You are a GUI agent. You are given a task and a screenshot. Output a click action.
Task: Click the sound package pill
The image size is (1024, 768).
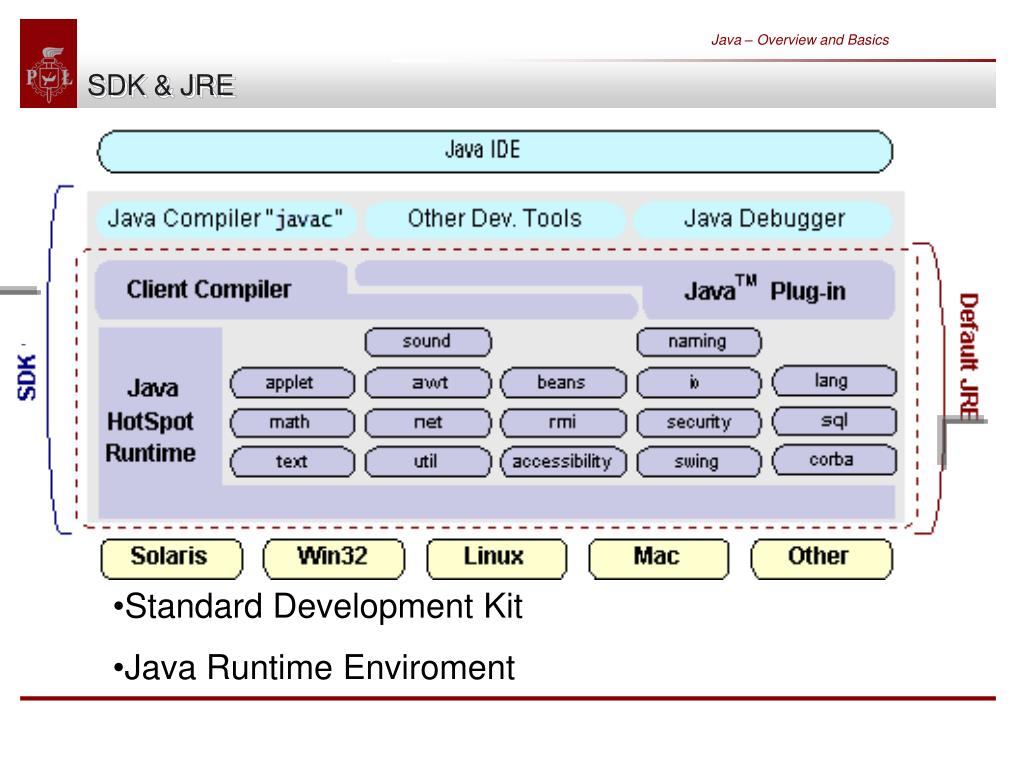[x=428, y=342]
